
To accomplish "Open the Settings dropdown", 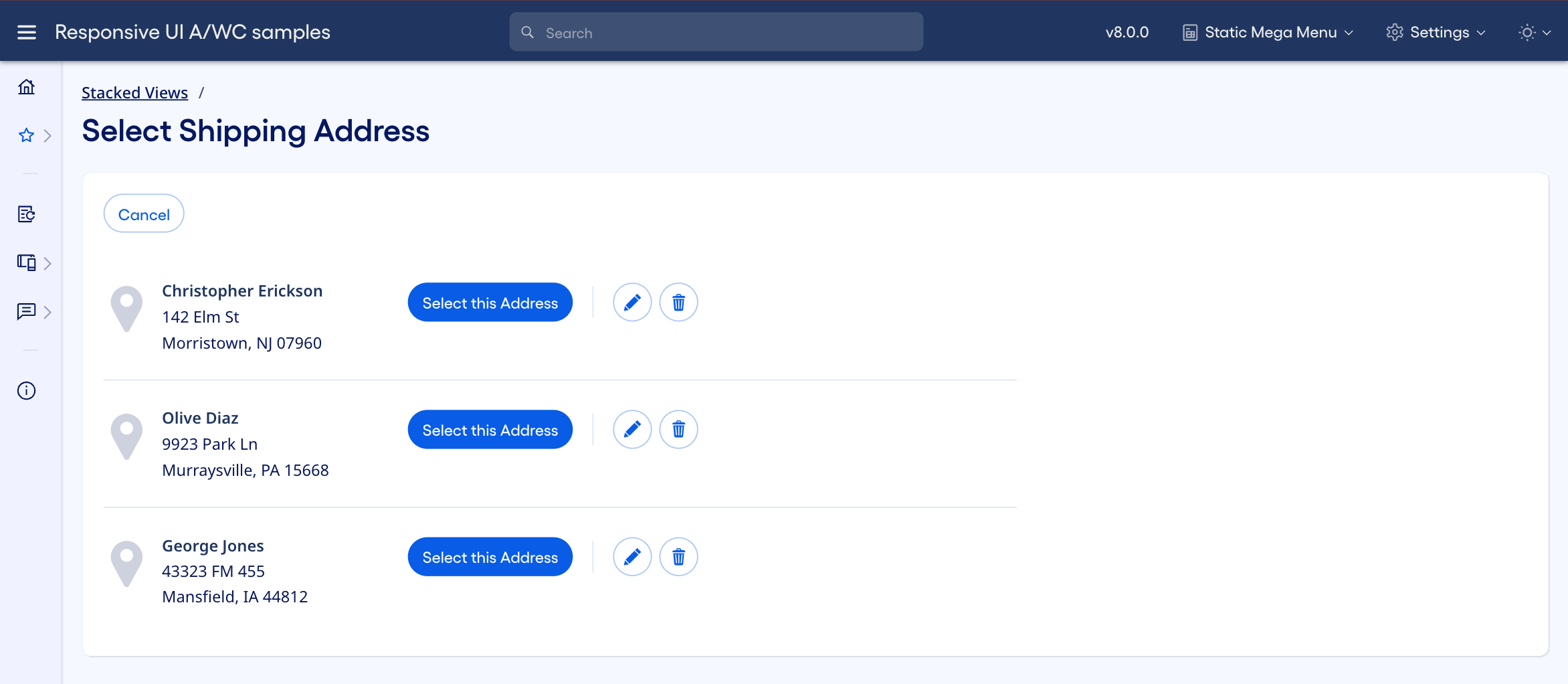I will [1436, 32].
